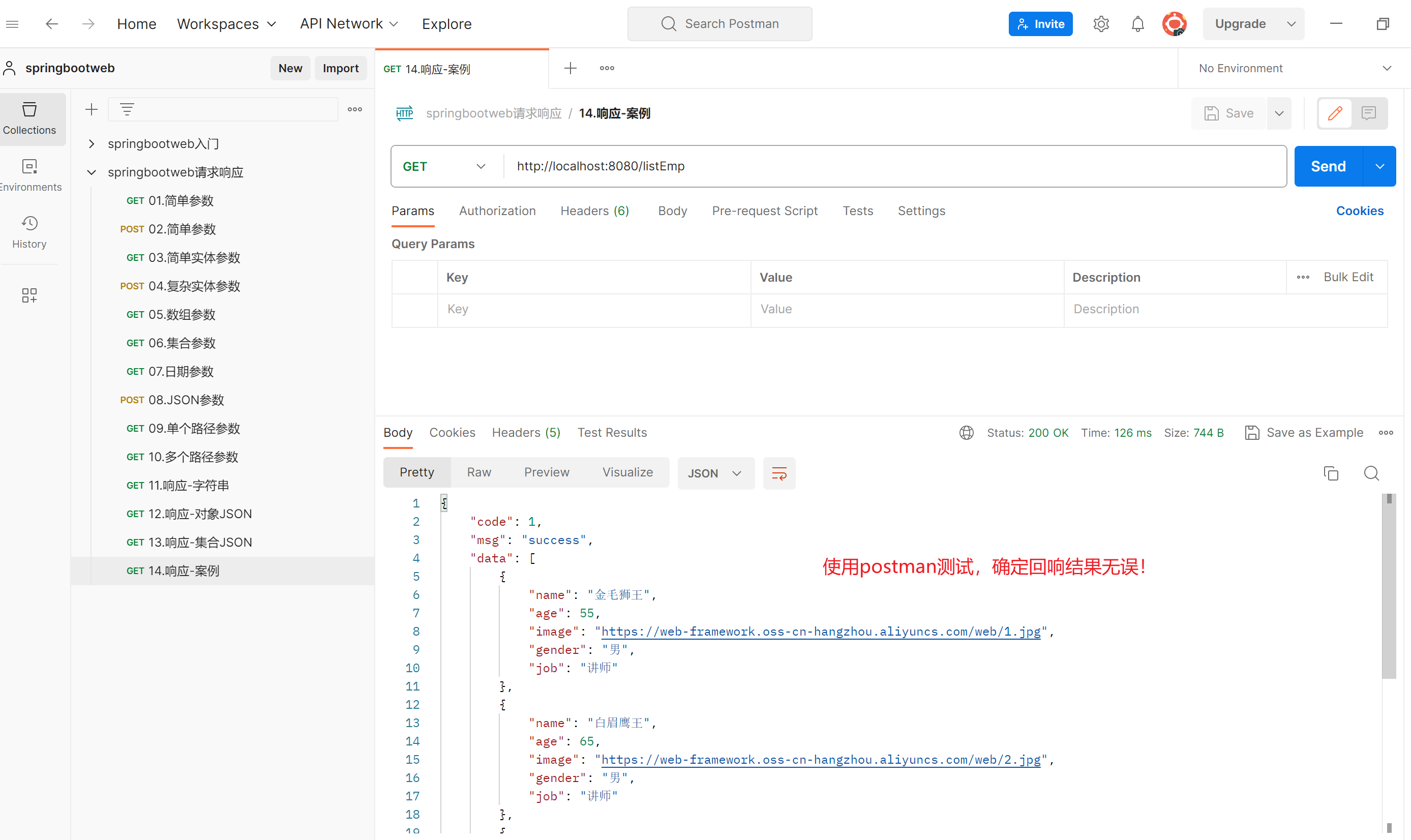Expand the Upgrade dropdown arrow
The width and height of the screenshot is (1411, 840).
pyautogui.click(x=1291, y=24)
